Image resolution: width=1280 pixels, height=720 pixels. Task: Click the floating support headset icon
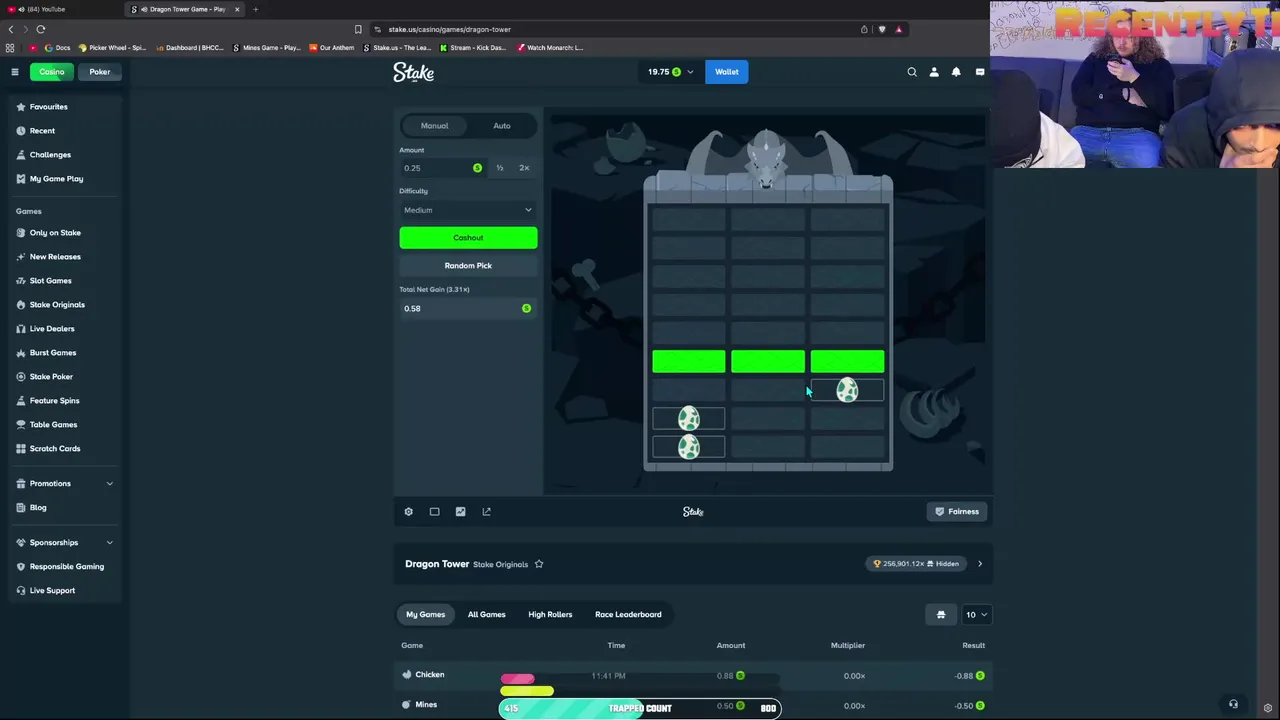click(1233, 704)
